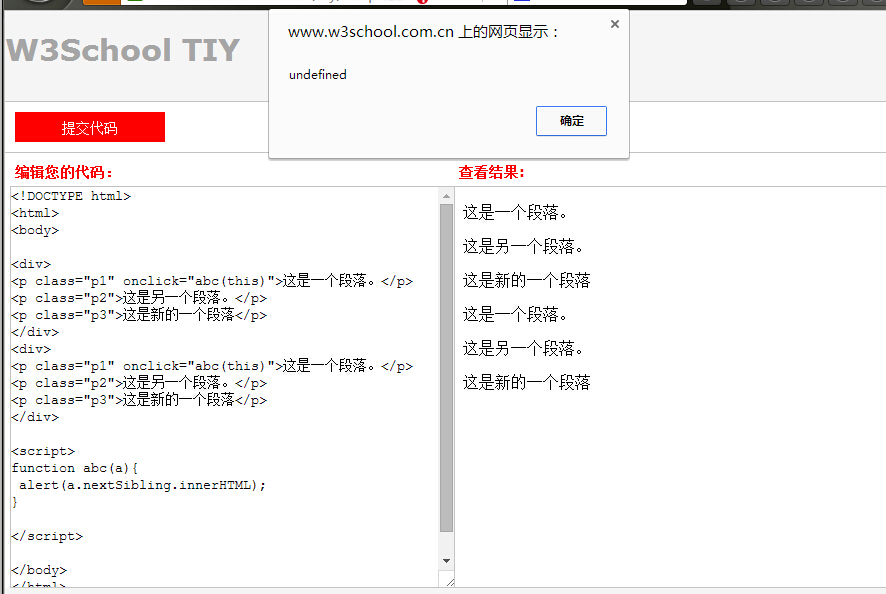Click the 编辑您的代码 label
This screenshot has height=594, width=886.
click(x=64, y=172)
